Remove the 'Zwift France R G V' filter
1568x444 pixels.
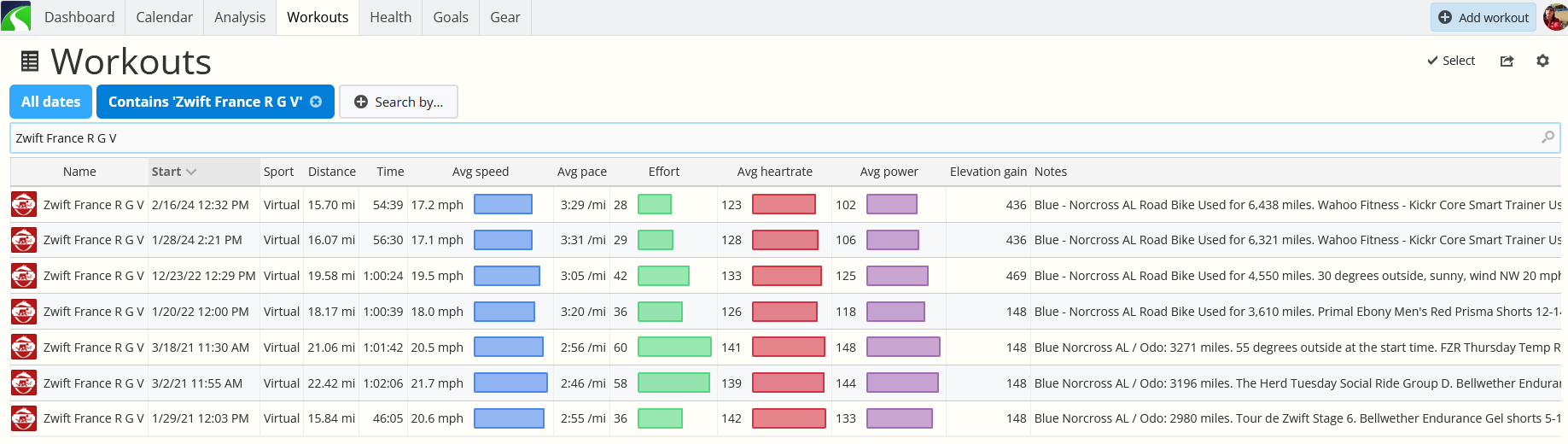tap(316, 102)
